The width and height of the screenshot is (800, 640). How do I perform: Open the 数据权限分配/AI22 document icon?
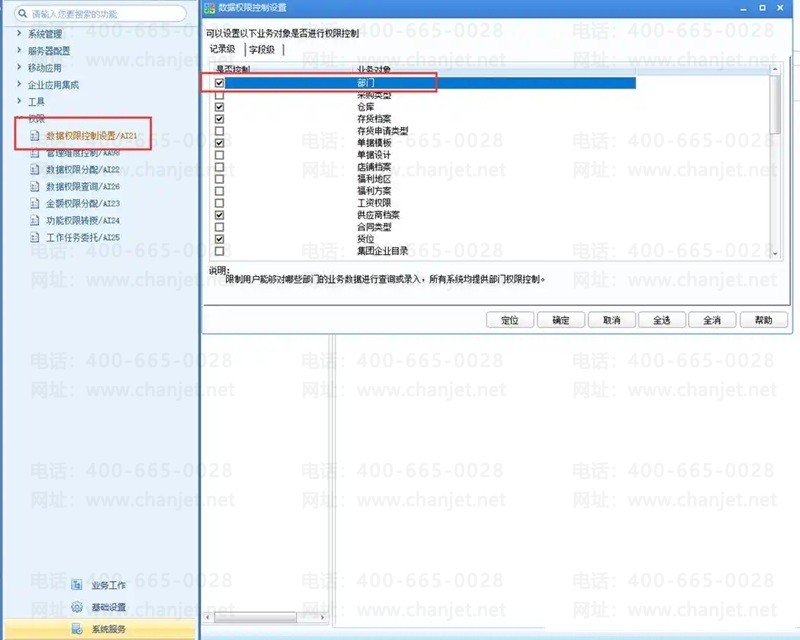35,169
